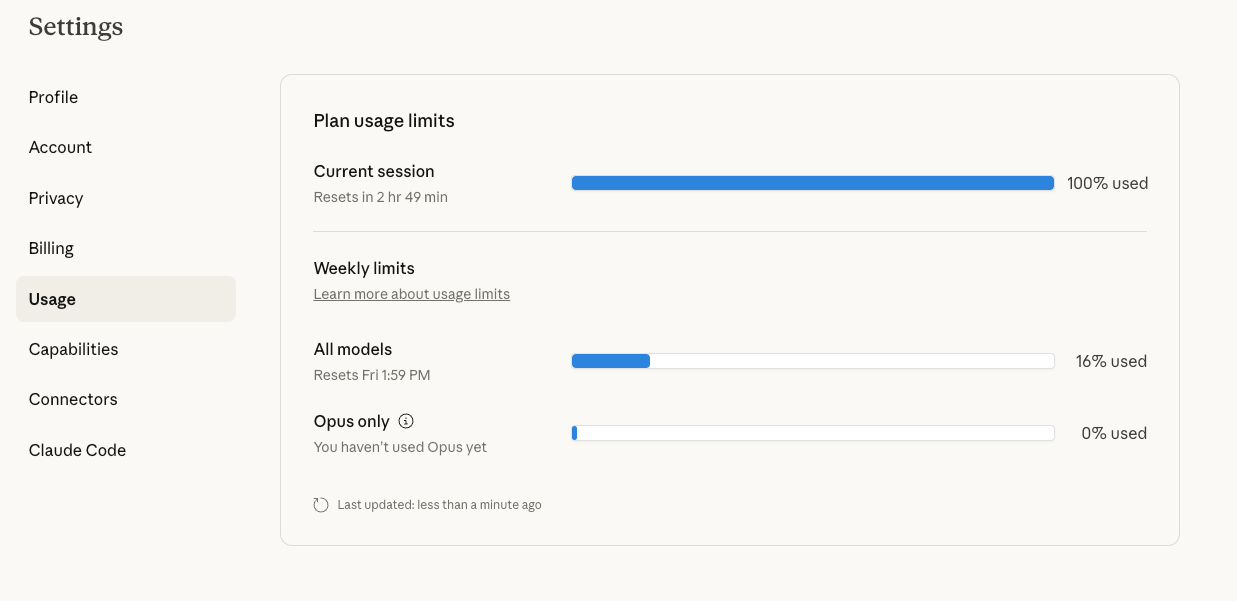Click the 0% used label
Screen dimensions: 1237x601
click(x=1114, y=433)
